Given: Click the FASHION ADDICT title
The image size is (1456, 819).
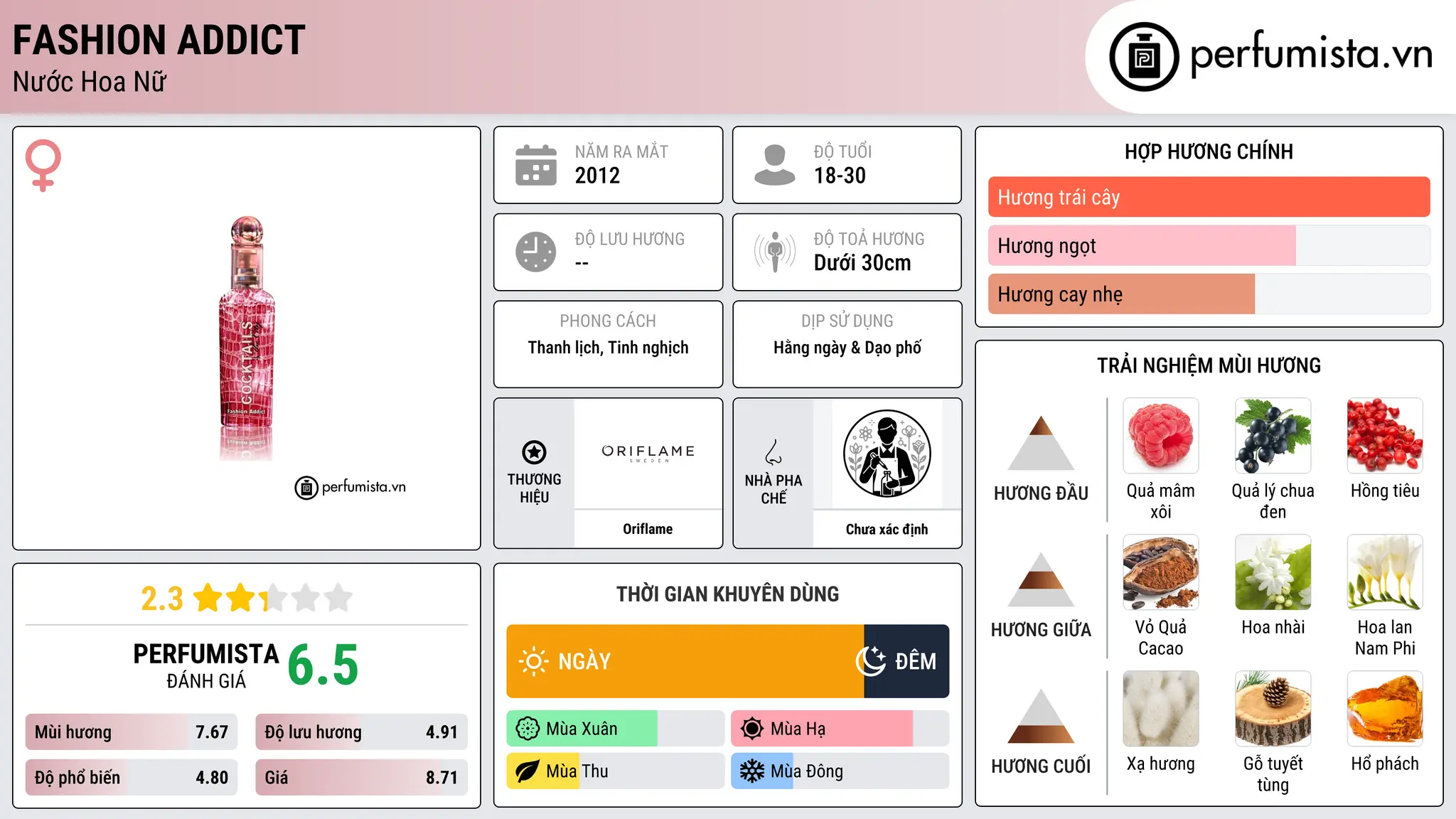Looking at the screenshot, I should (159, 40).
